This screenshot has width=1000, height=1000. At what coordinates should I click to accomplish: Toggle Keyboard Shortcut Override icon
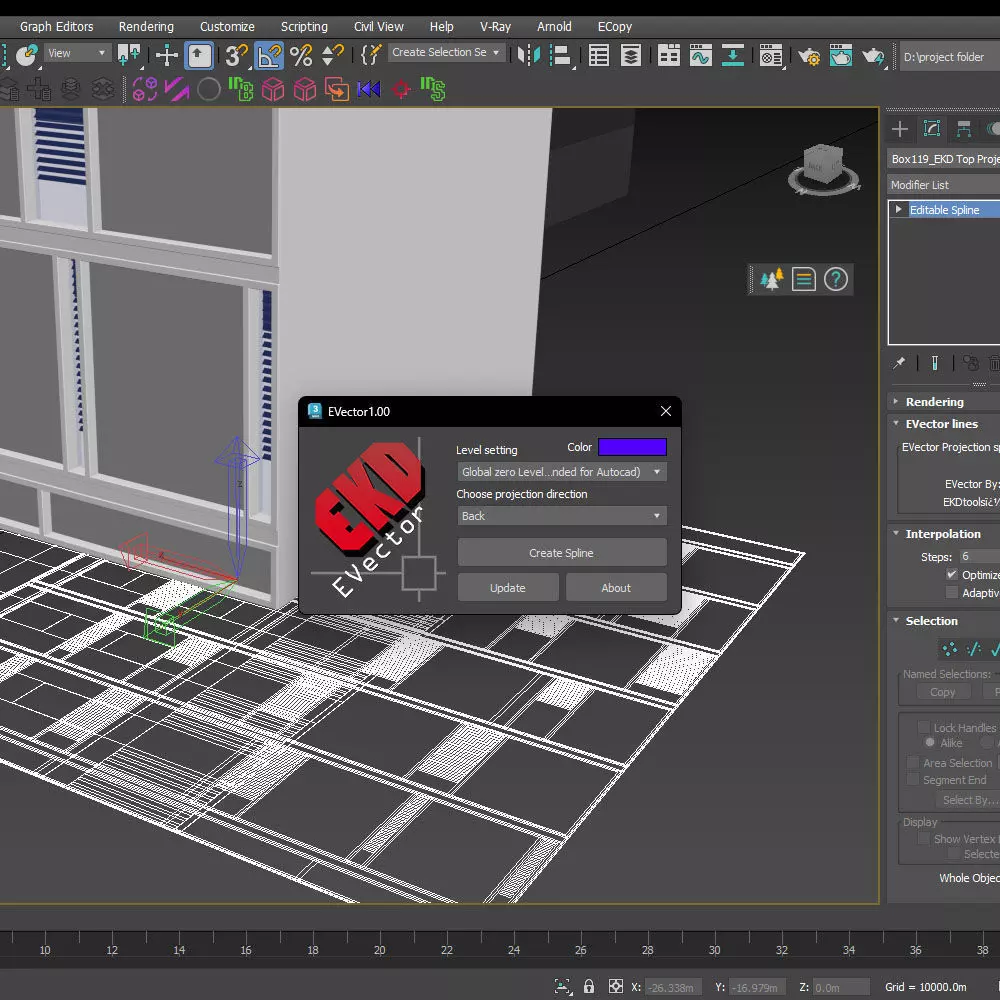click(x=199, y=55)
